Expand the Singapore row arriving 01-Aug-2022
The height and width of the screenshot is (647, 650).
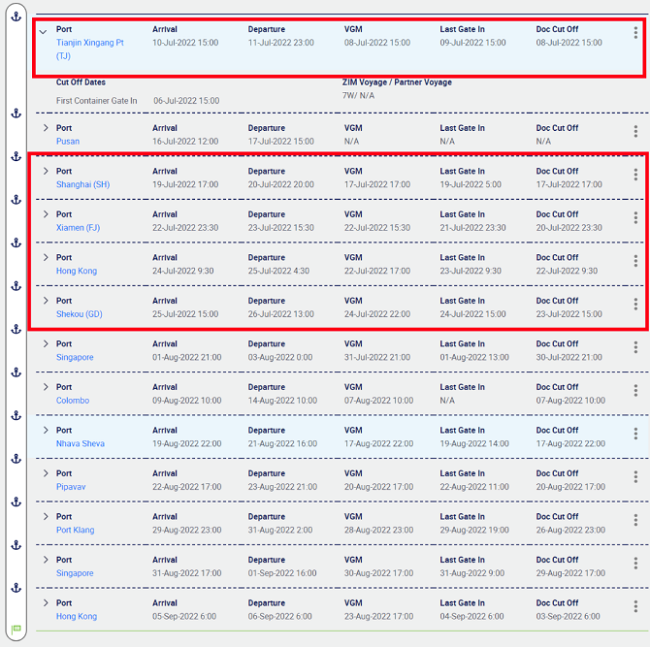[x=46, y=343]
